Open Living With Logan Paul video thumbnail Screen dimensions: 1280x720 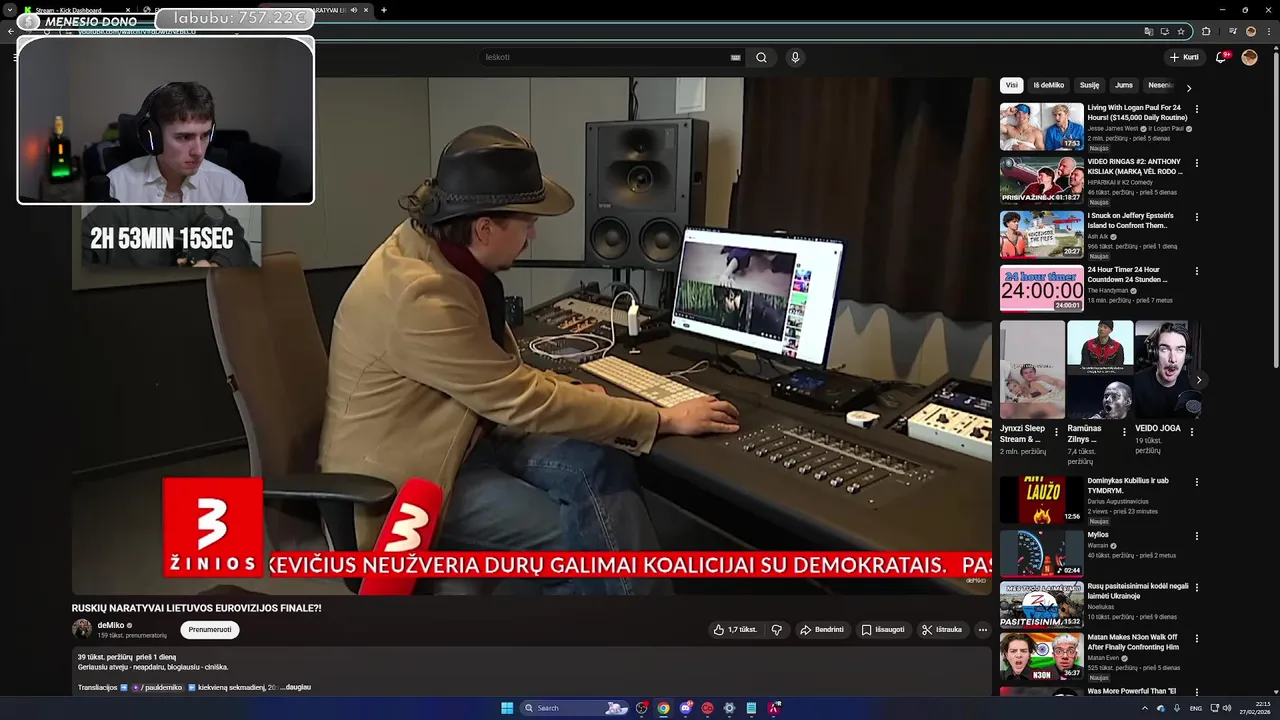click(1041, 126)
